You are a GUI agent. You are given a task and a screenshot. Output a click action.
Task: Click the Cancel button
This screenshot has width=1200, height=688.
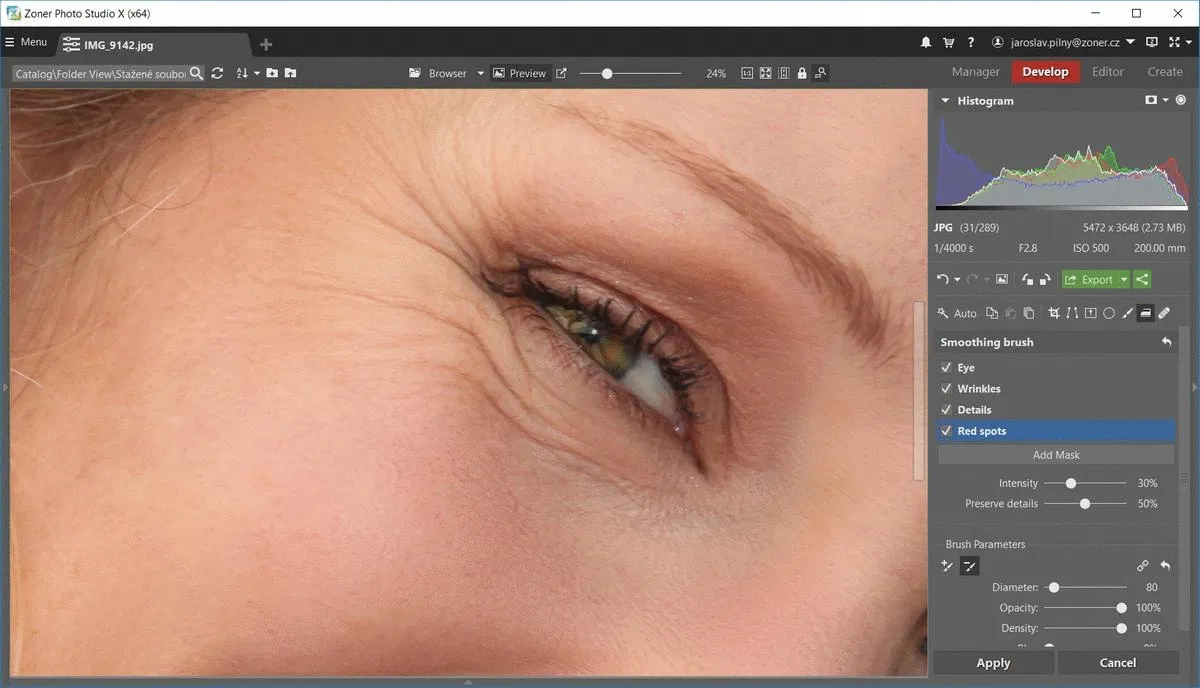click(x=1117, y=662)
